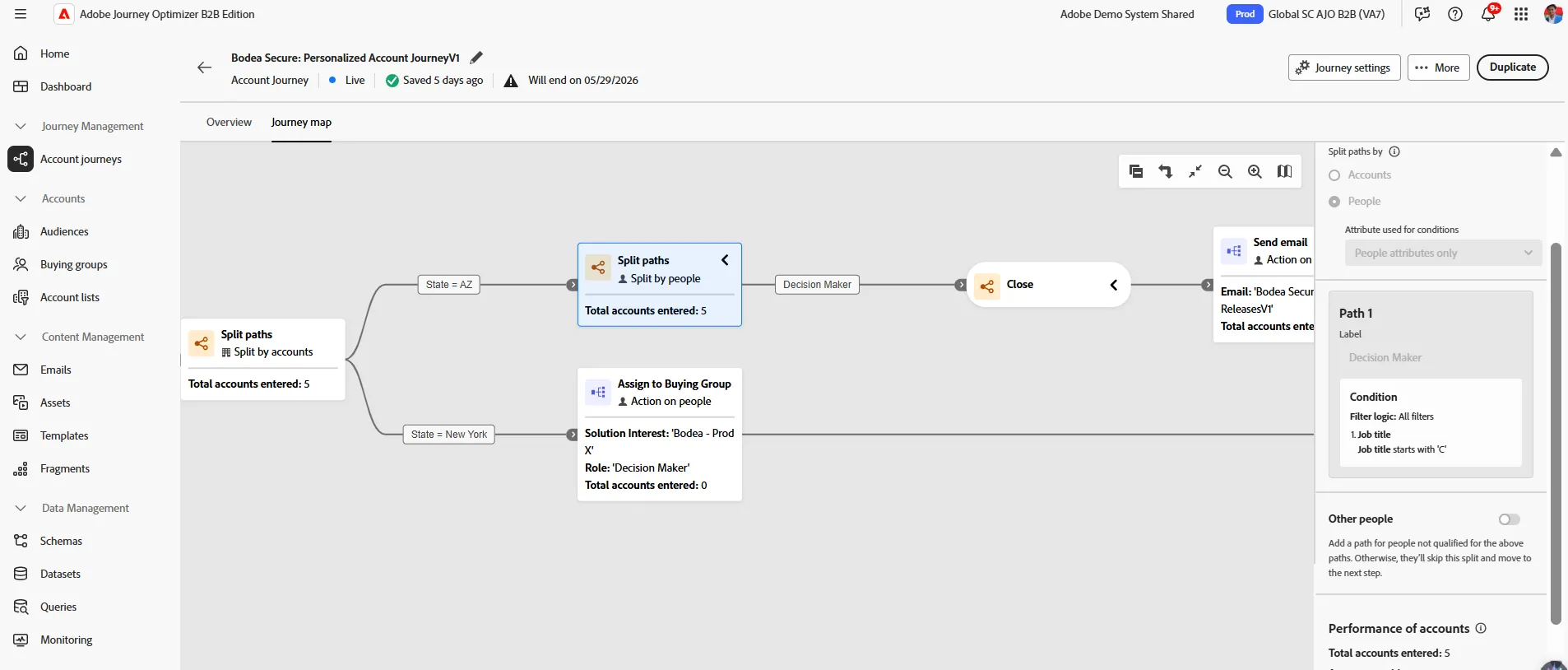Viewport: 1568px width, 670px height.
Task: Click the Path 1 label input field
Action: [1431, 357]
